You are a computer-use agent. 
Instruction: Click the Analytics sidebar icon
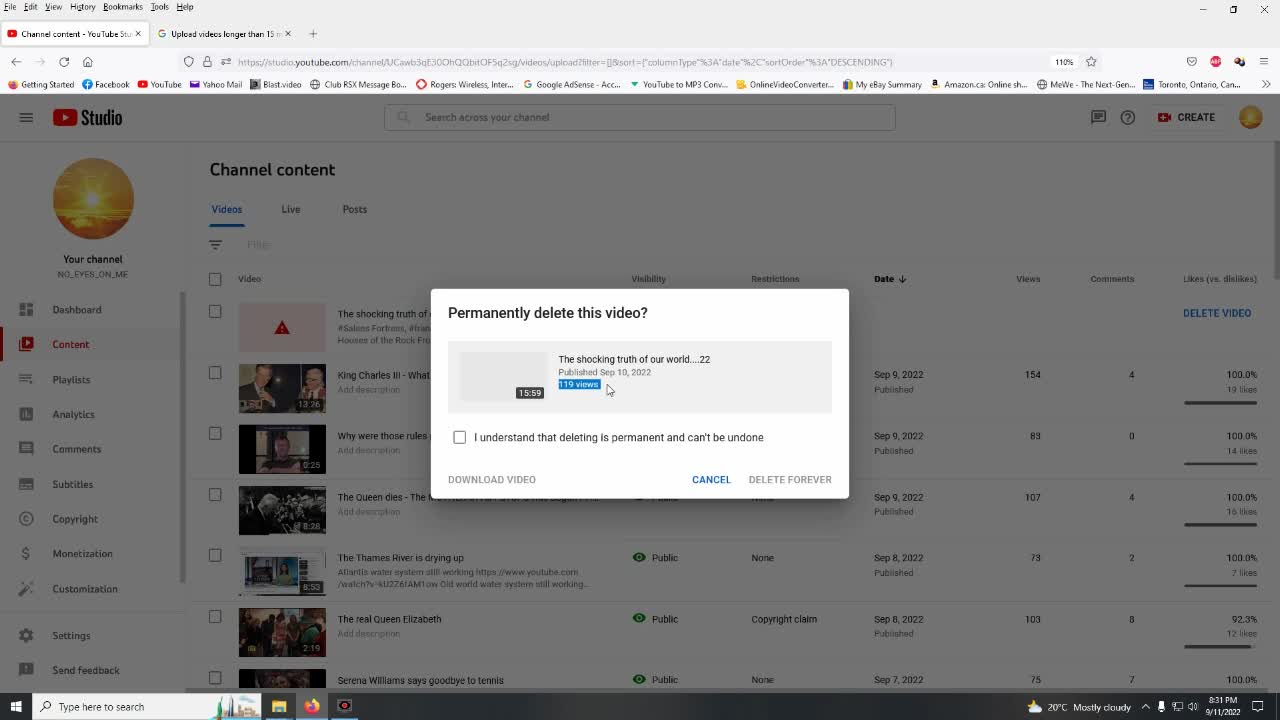[x=26, y=414]
